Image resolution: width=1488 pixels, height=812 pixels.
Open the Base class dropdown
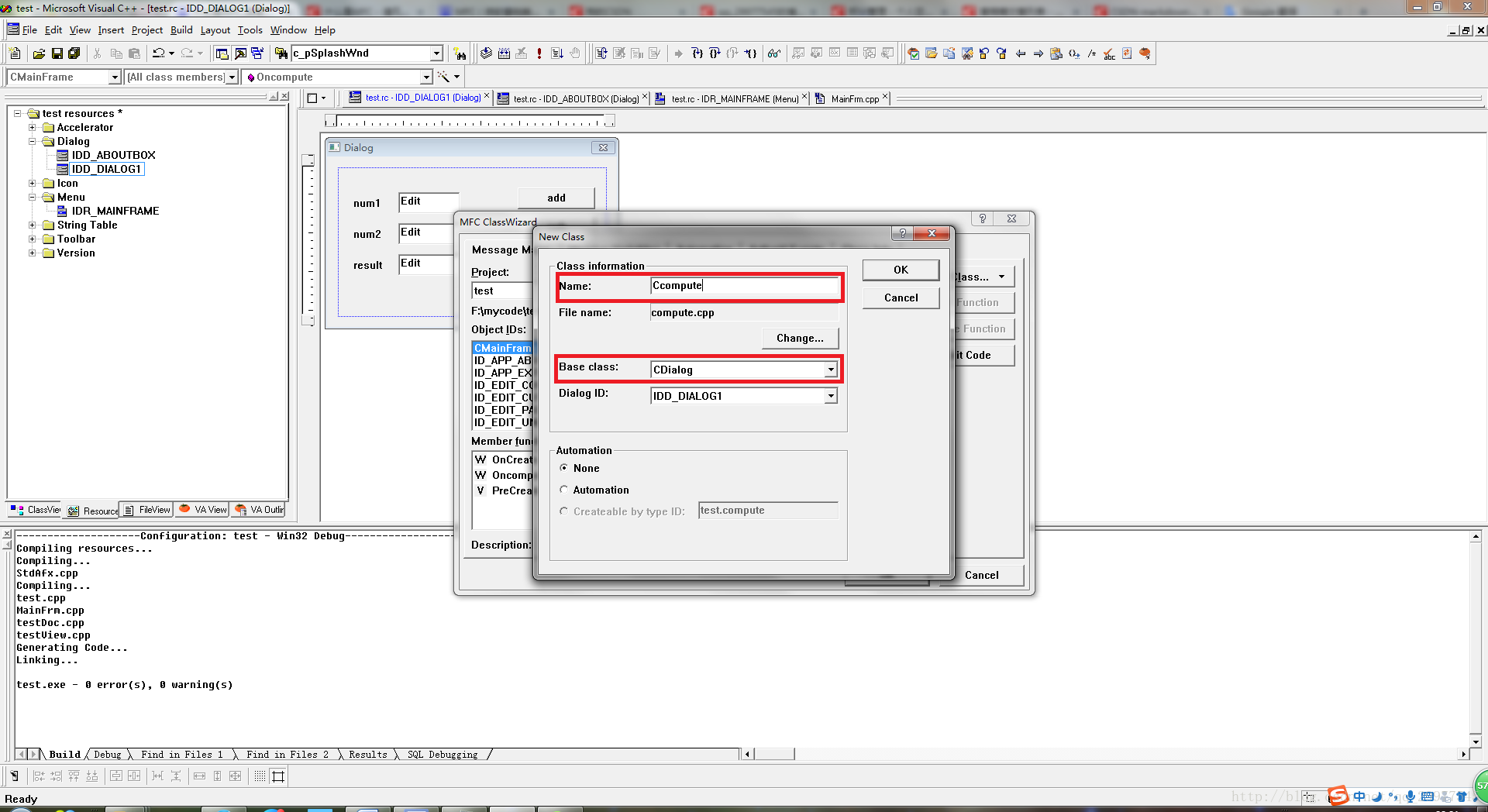click(831, 370)
